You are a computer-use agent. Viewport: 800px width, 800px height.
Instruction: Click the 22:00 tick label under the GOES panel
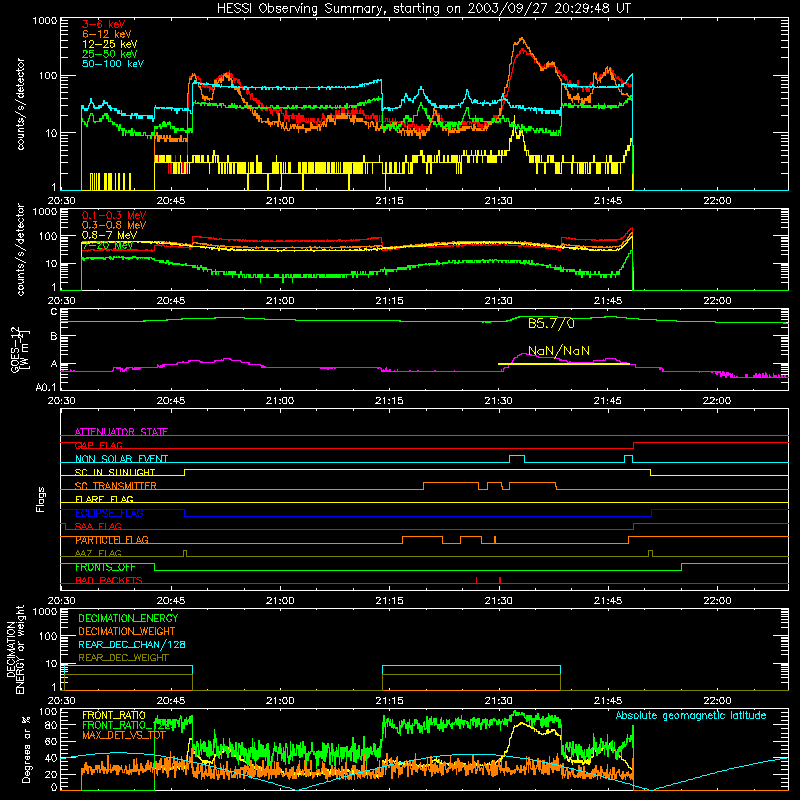click(x=717, y=401)
